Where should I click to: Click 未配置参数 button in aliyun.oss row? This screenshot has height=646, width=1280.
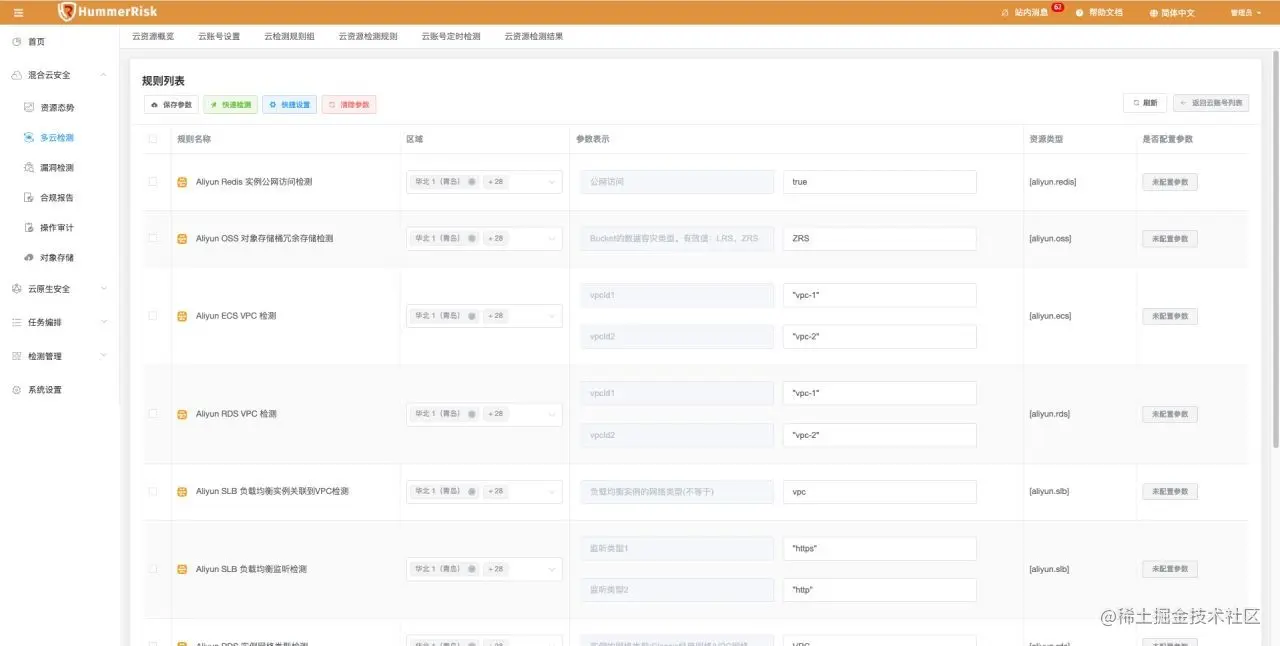tap(1170, 238)
